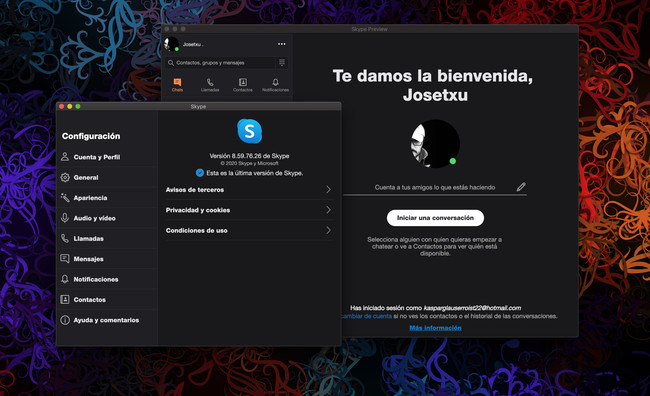Click the Versión 8.59.76.26 de Skype text
650x396 pixels.
click(249, 156)
